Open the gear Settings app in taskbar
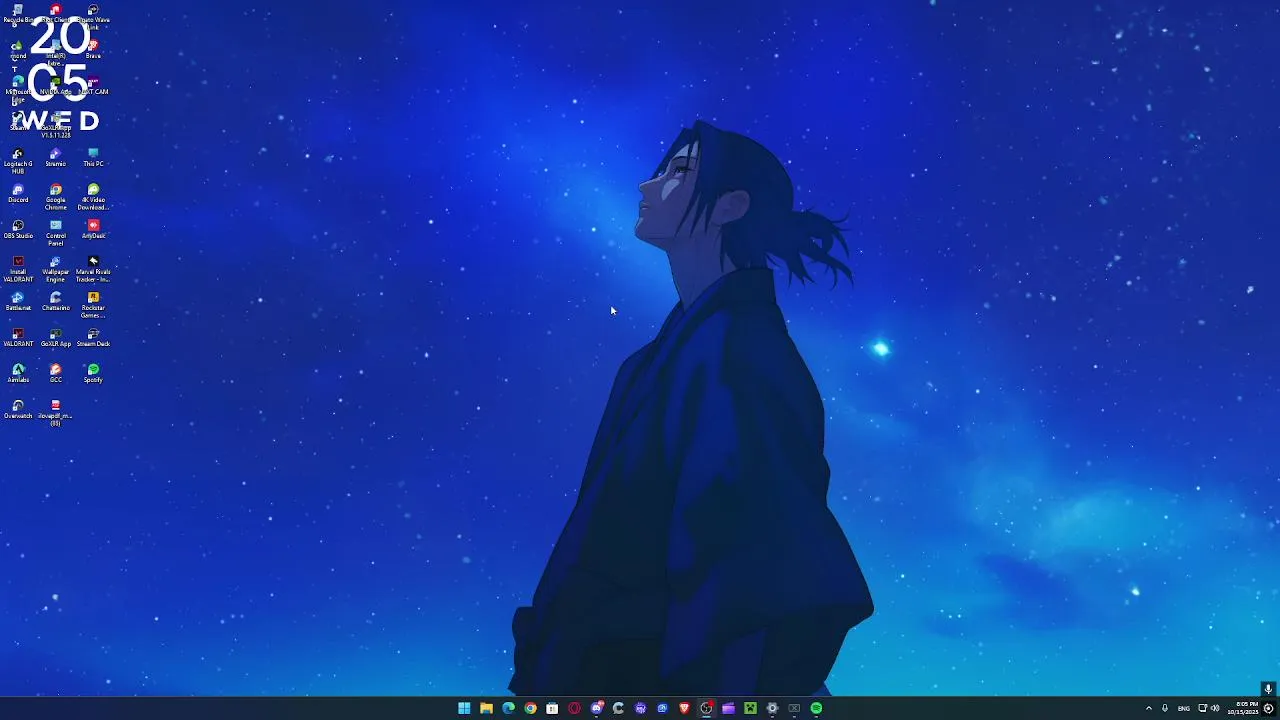 (x=772, y=708)
